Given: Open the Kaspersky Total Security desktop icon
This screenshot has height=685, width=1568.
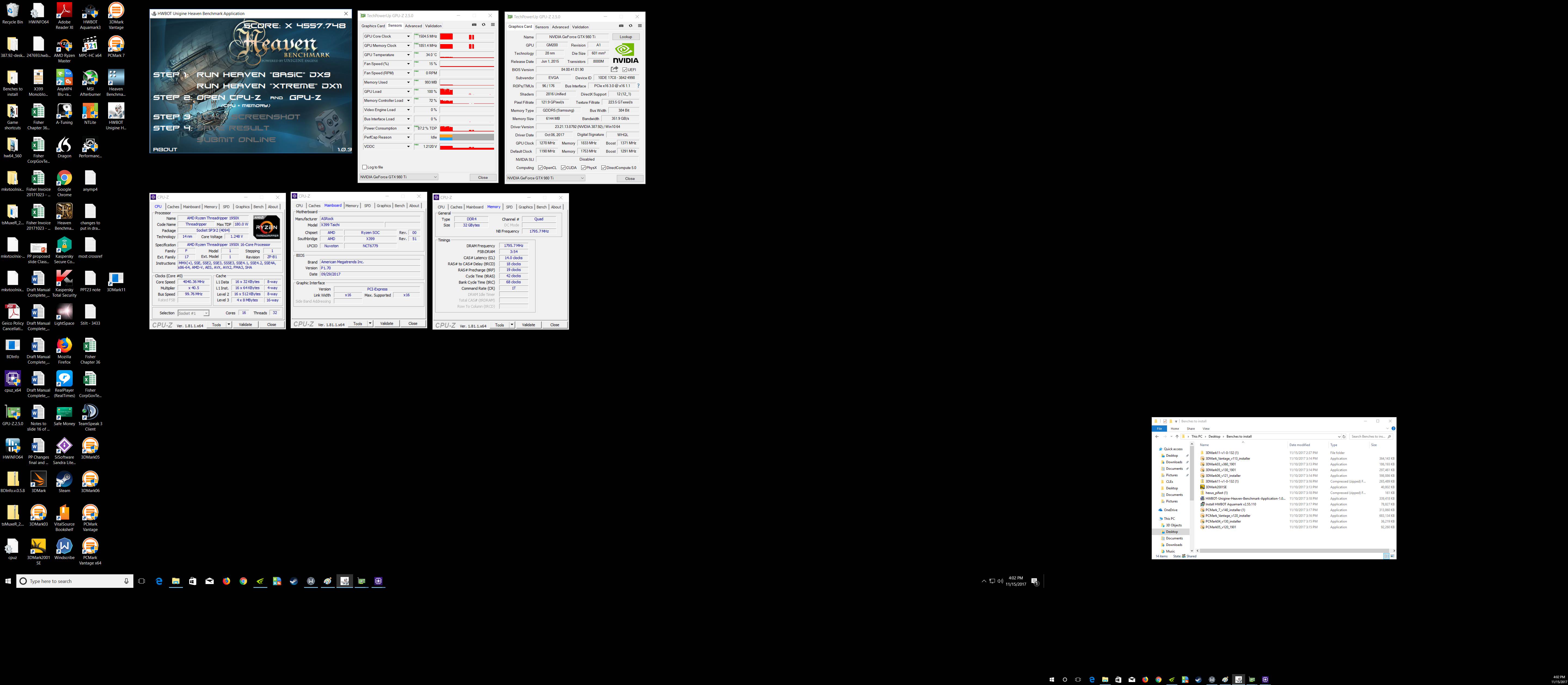Looking at the screenshot, I should (x=64, y=282).
